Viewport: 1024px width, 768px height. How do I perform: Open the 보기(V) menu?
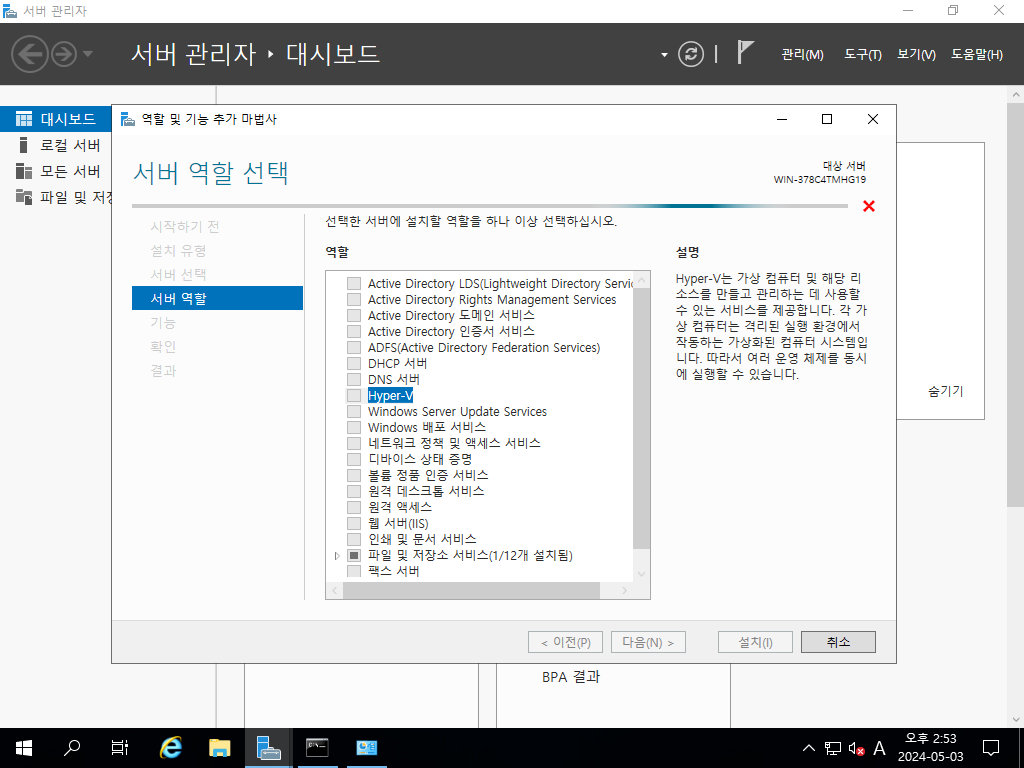coord(916,55)
